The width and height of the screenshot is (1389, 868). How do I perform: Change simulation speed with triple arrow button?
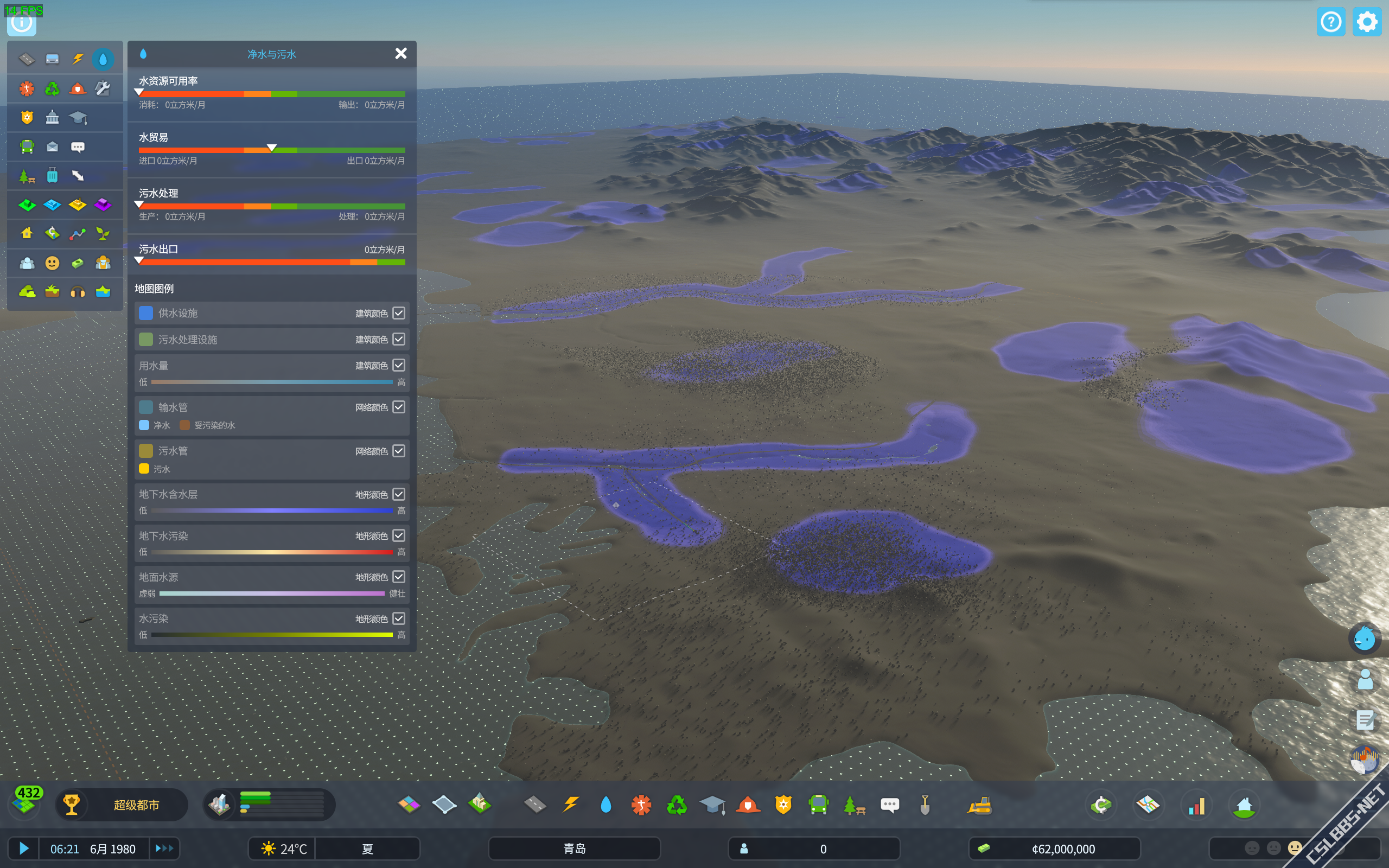(164, 848)
